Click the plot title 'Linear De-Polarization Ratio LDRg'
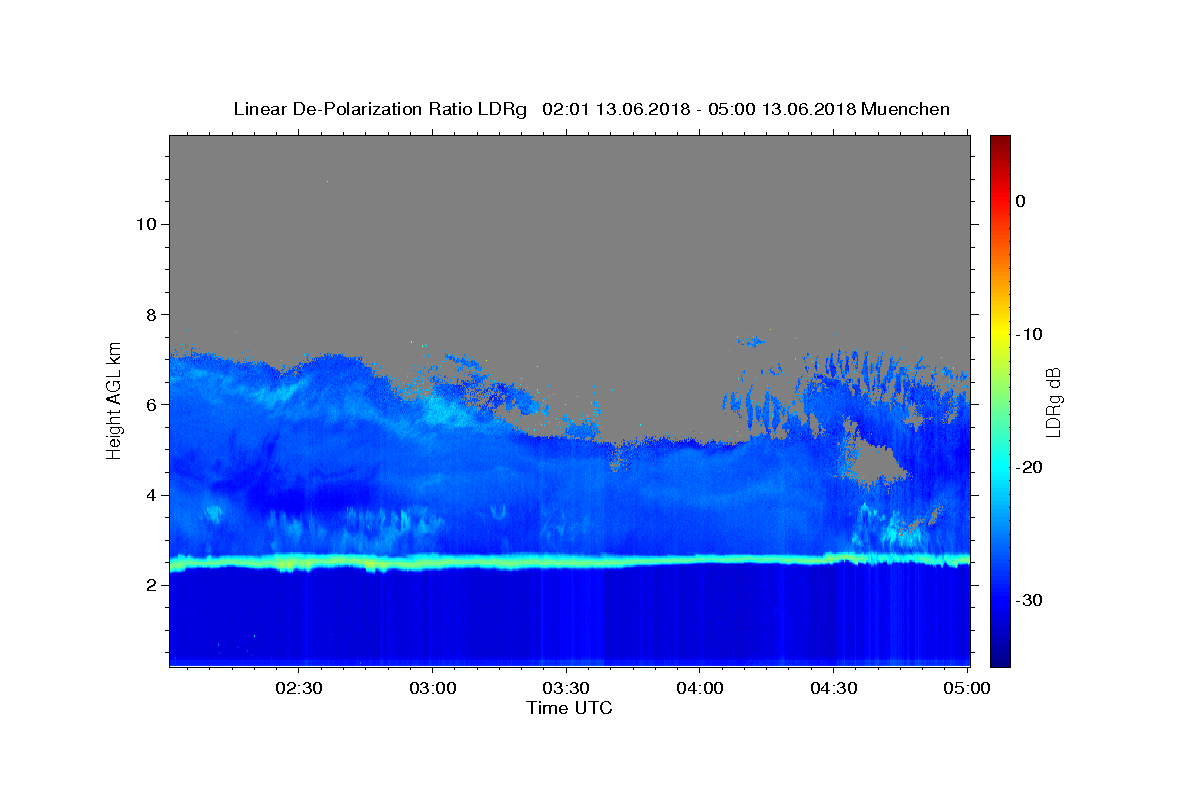Screen dimensions: 1200x800 pyautogui.click(x=380, y=109)
